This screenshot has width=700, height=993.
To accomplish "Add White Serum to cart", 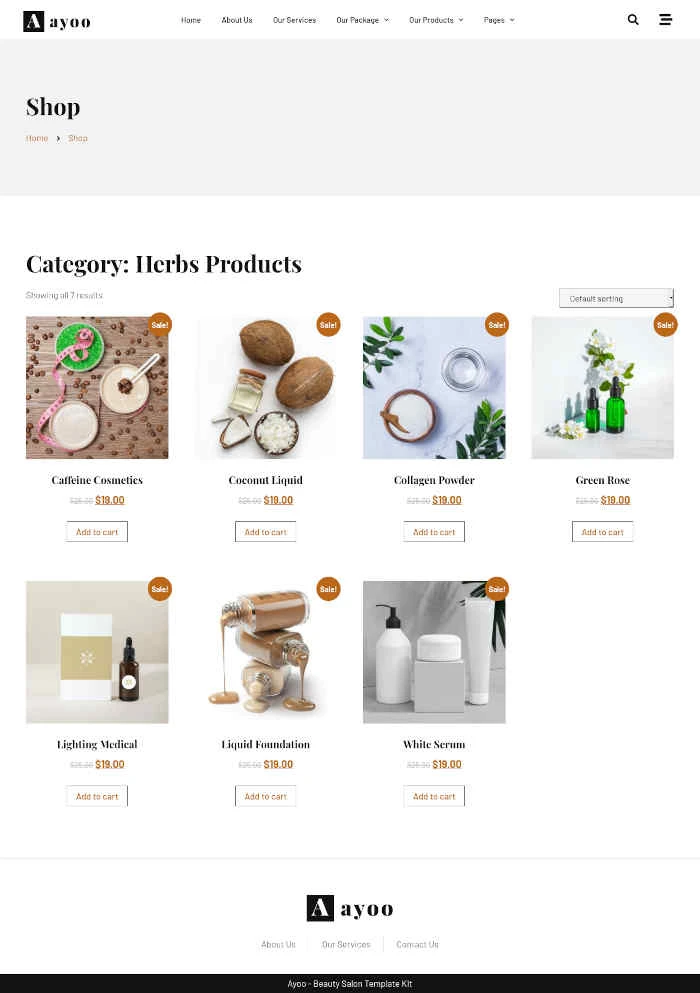I will [x=434, y=796].
